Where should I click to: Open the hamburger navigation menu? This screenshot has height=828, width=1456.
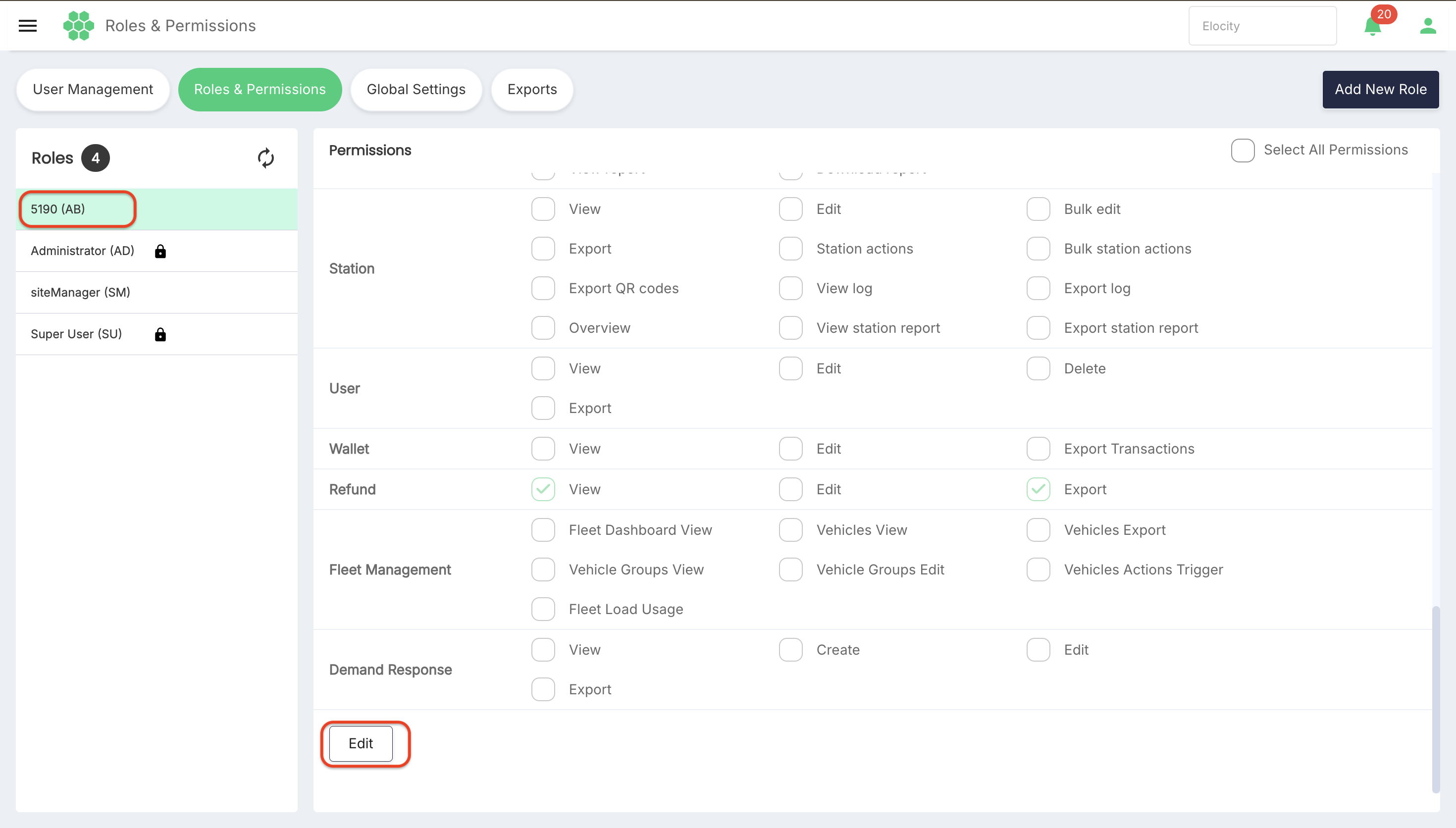click(27, 26)
